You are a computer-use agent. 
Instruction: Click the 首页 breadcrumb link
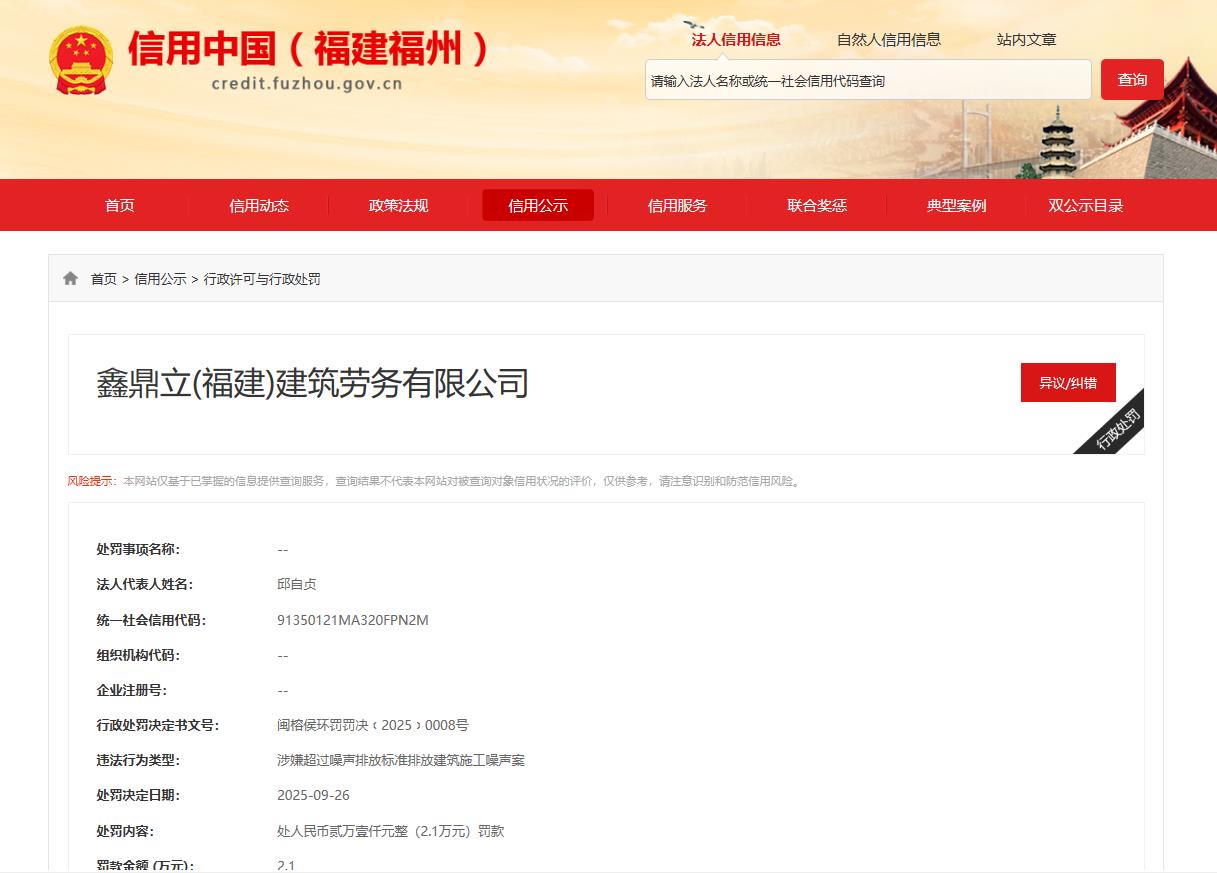(x=104, y=279)
